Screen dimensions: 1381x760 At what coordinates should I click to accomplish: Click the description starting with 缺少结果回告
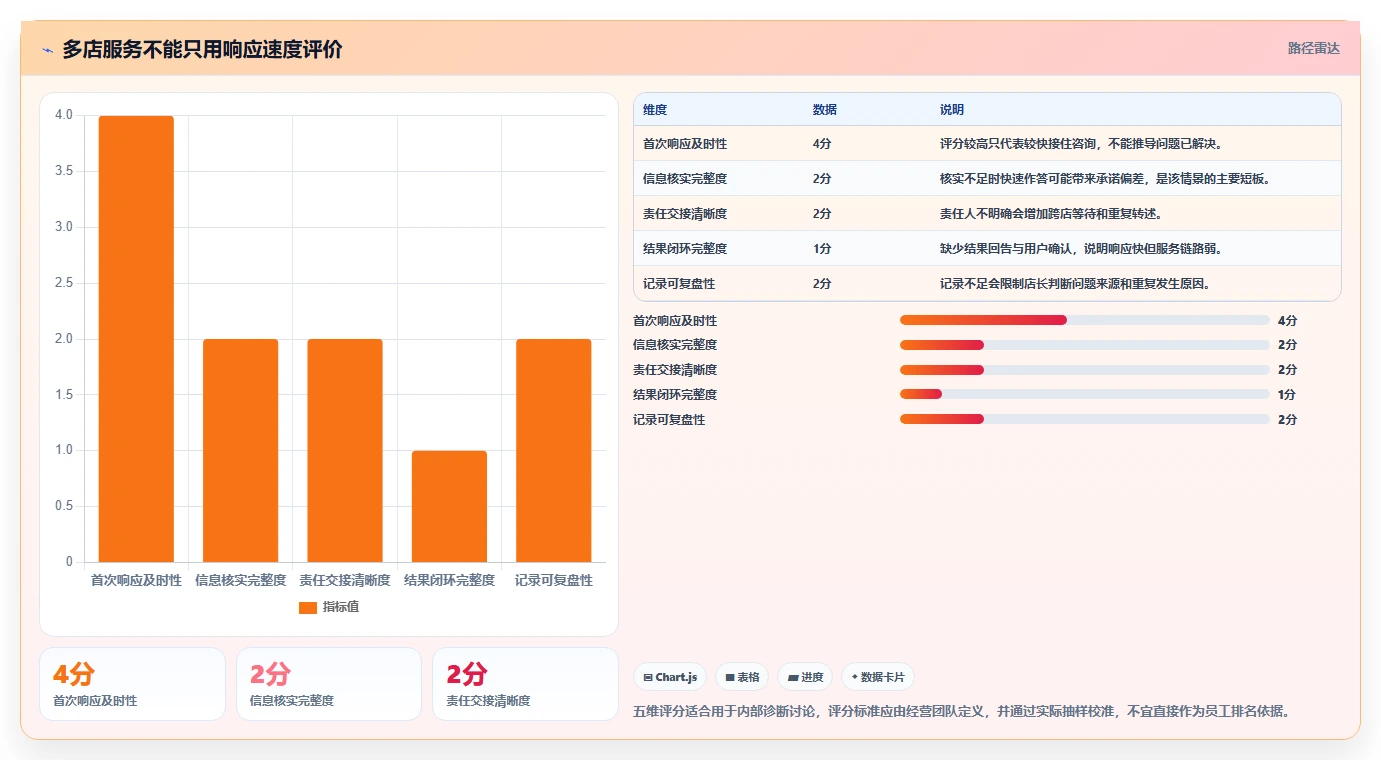tap(1081, 249)
